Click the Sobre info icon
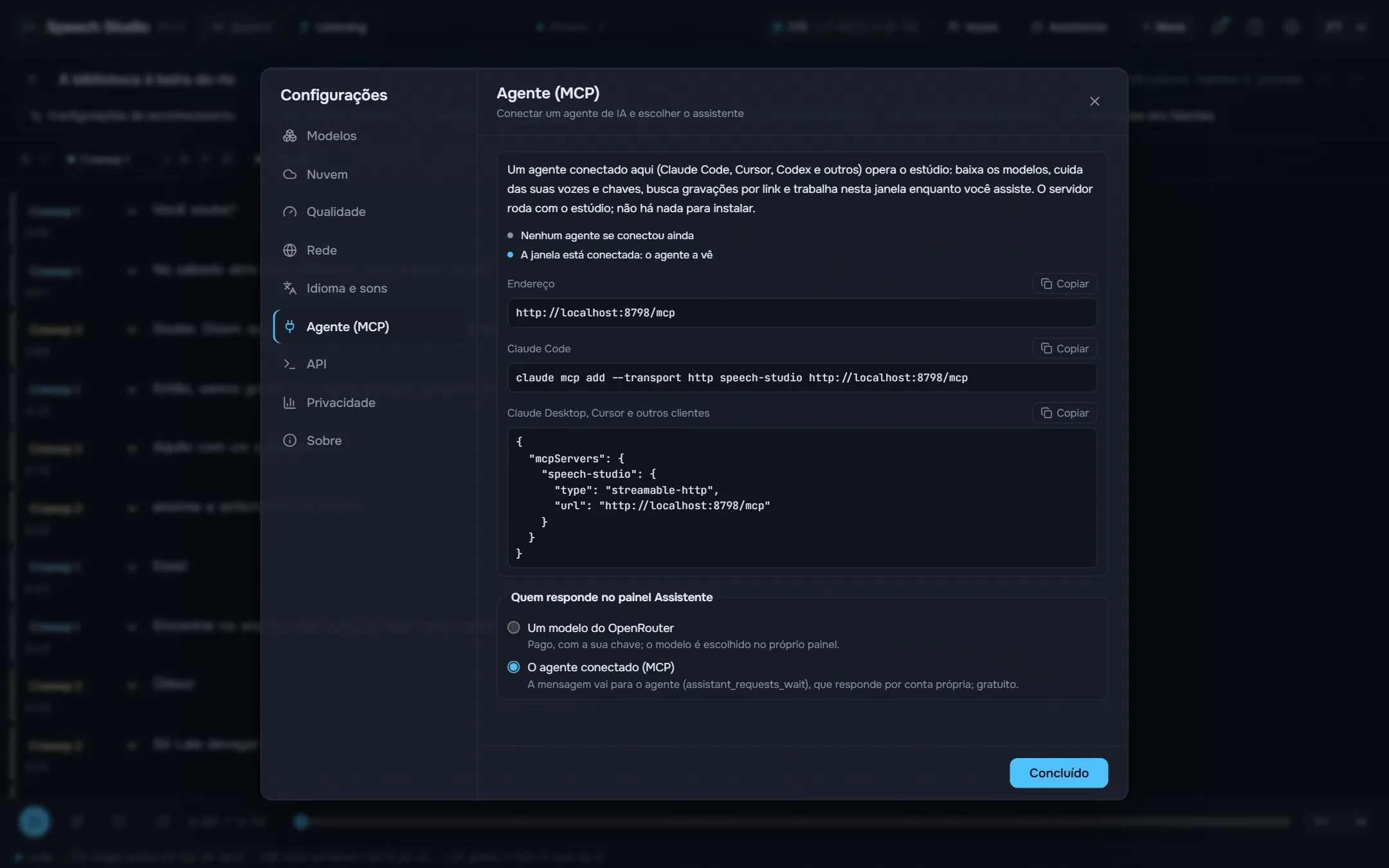 290,440
